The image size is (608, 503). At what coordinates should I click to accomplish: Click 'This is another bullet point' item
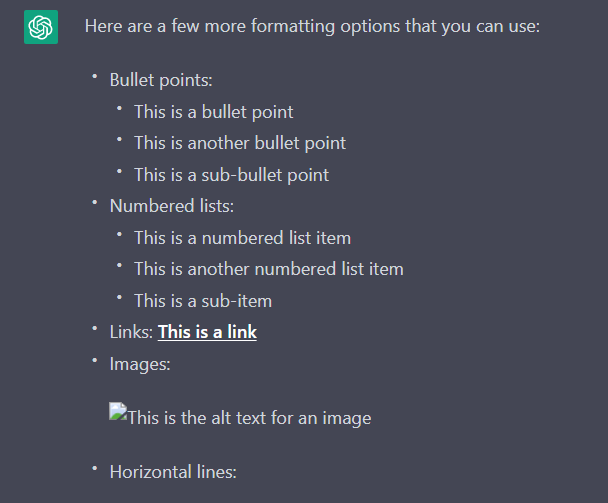point(240,143)
